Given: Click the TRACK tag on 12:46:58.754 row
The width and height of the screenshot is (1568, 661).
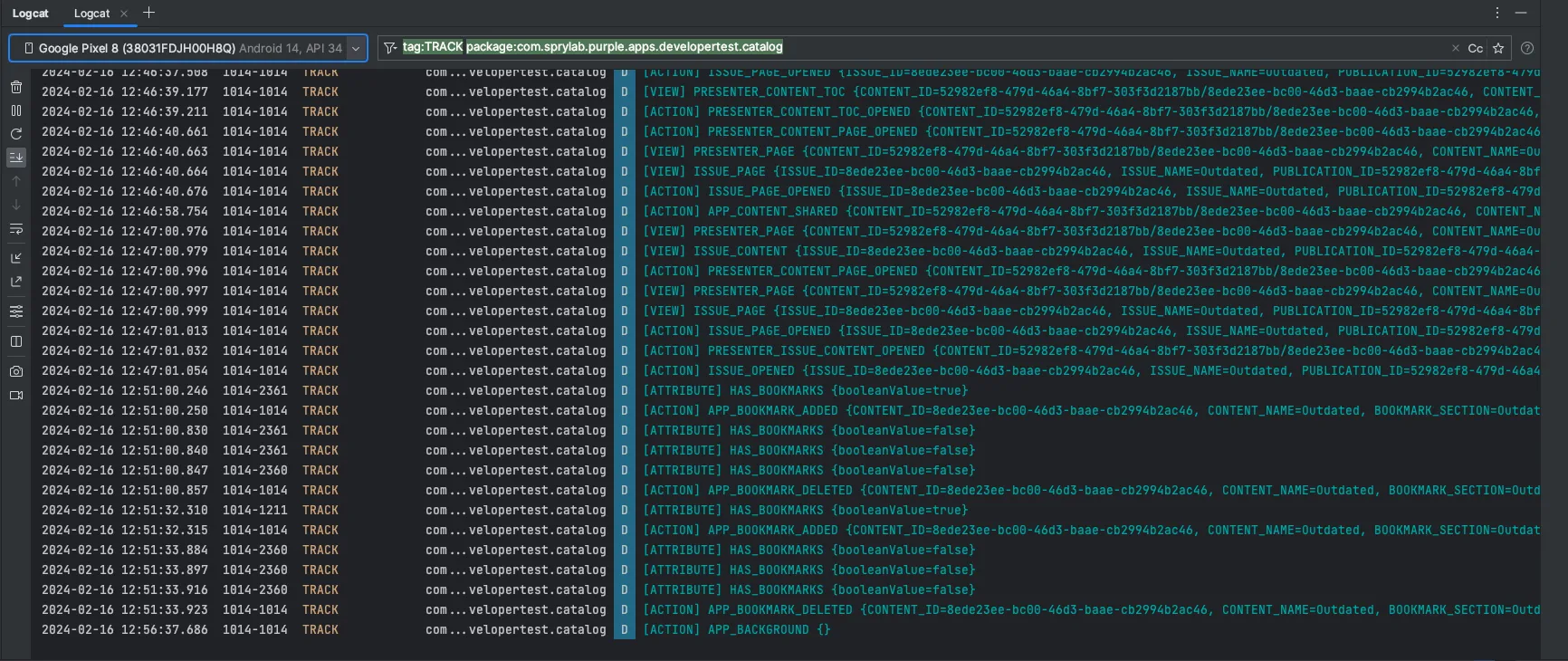Looking at the screenshot, I should [320, 211].
